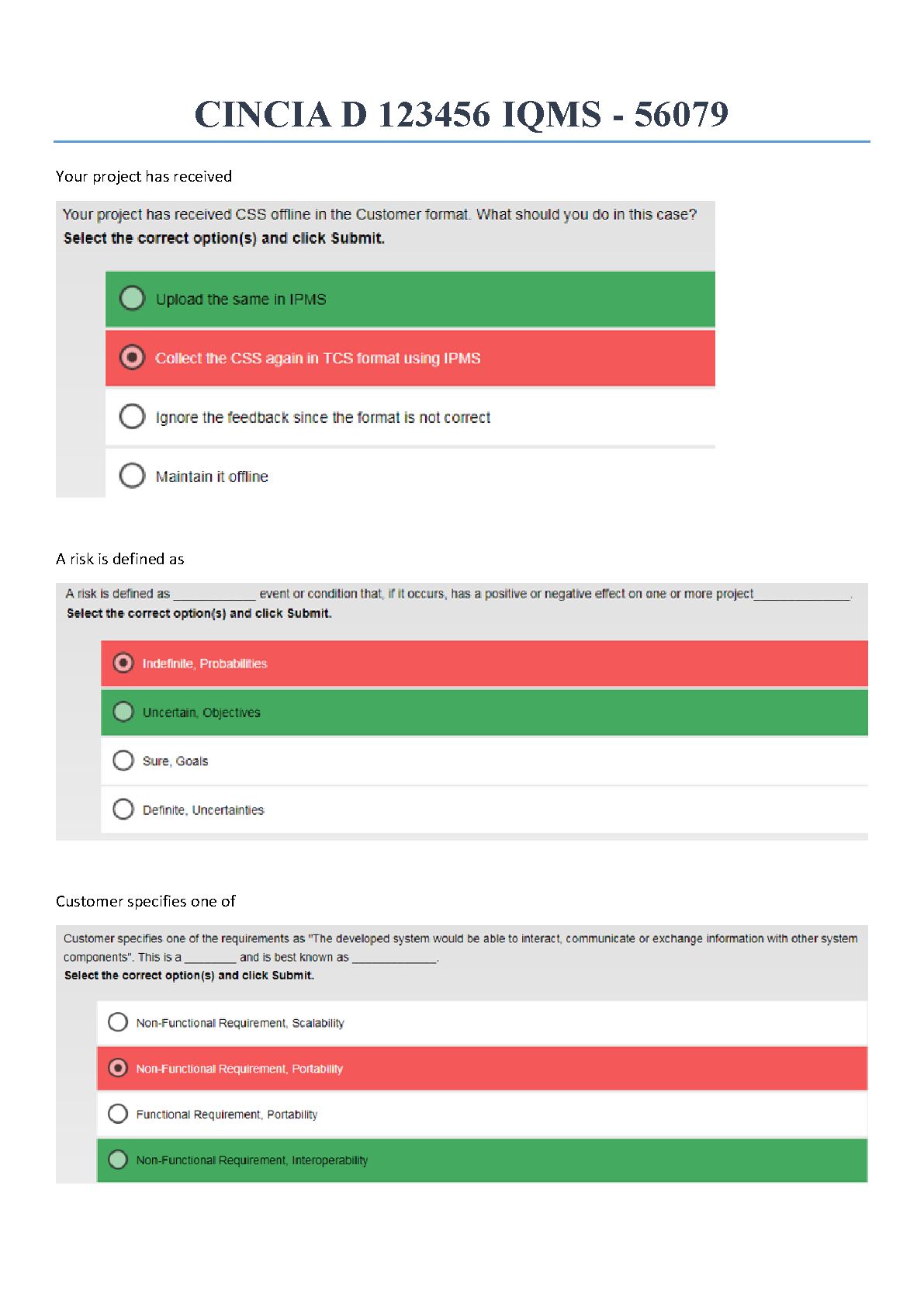Click the 'Customer specifies one of' heading
Viewport: 924px width, 1307px height.
tap(146, 901)
